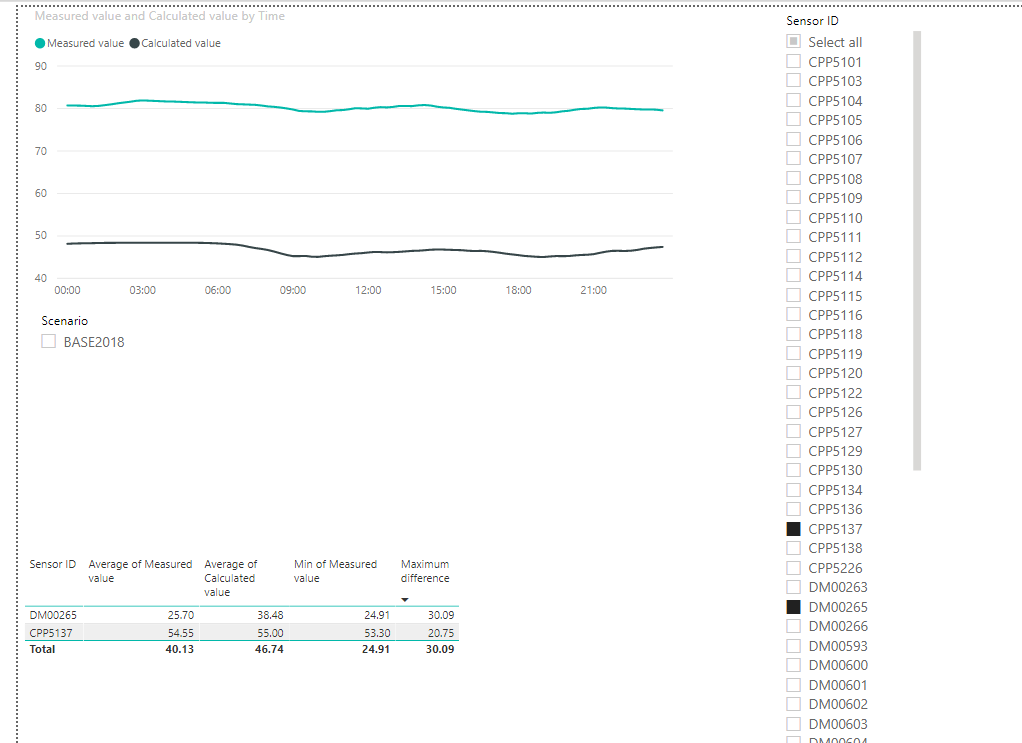Screen dimensions: 1022x743
Task: Select CPP5107 in Sensor ID list
Action: [793, 158]
